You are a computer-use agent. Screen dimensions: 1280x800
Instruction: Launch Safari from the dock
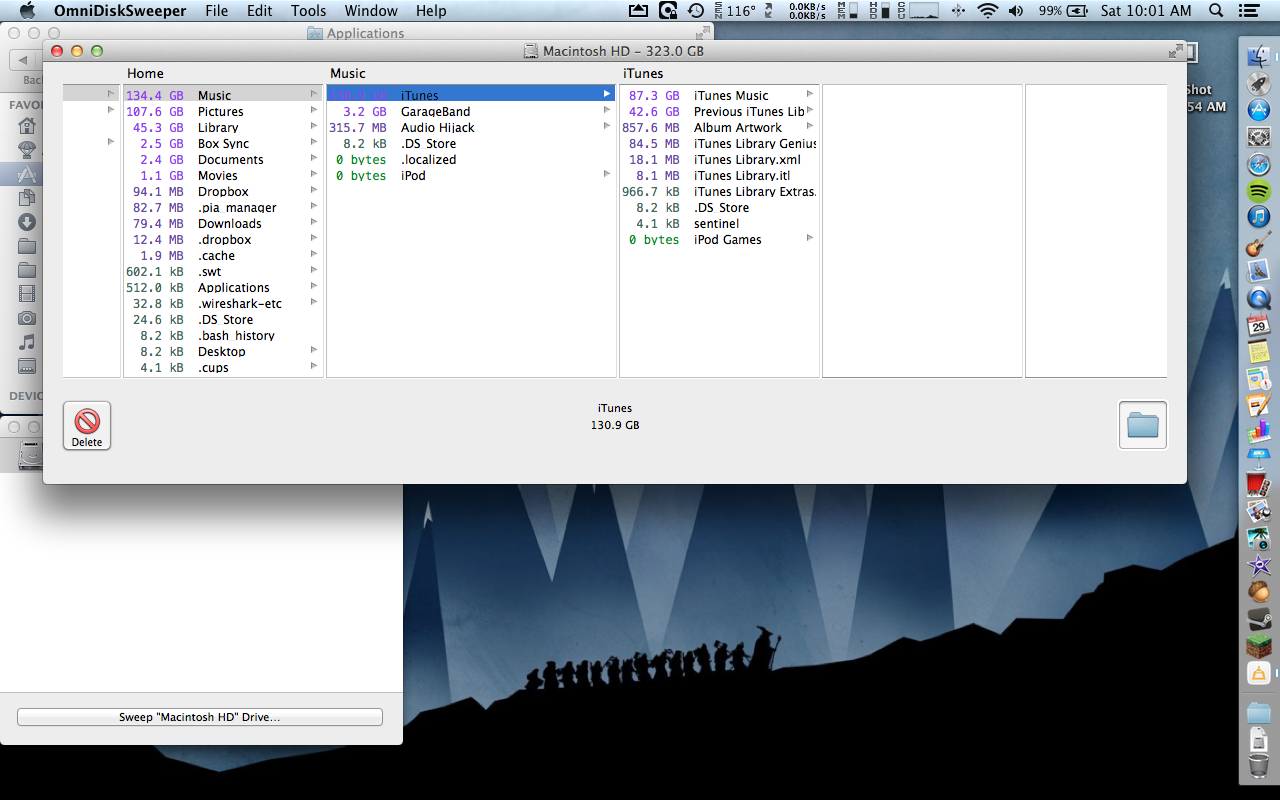click(x=1259, y=164)
